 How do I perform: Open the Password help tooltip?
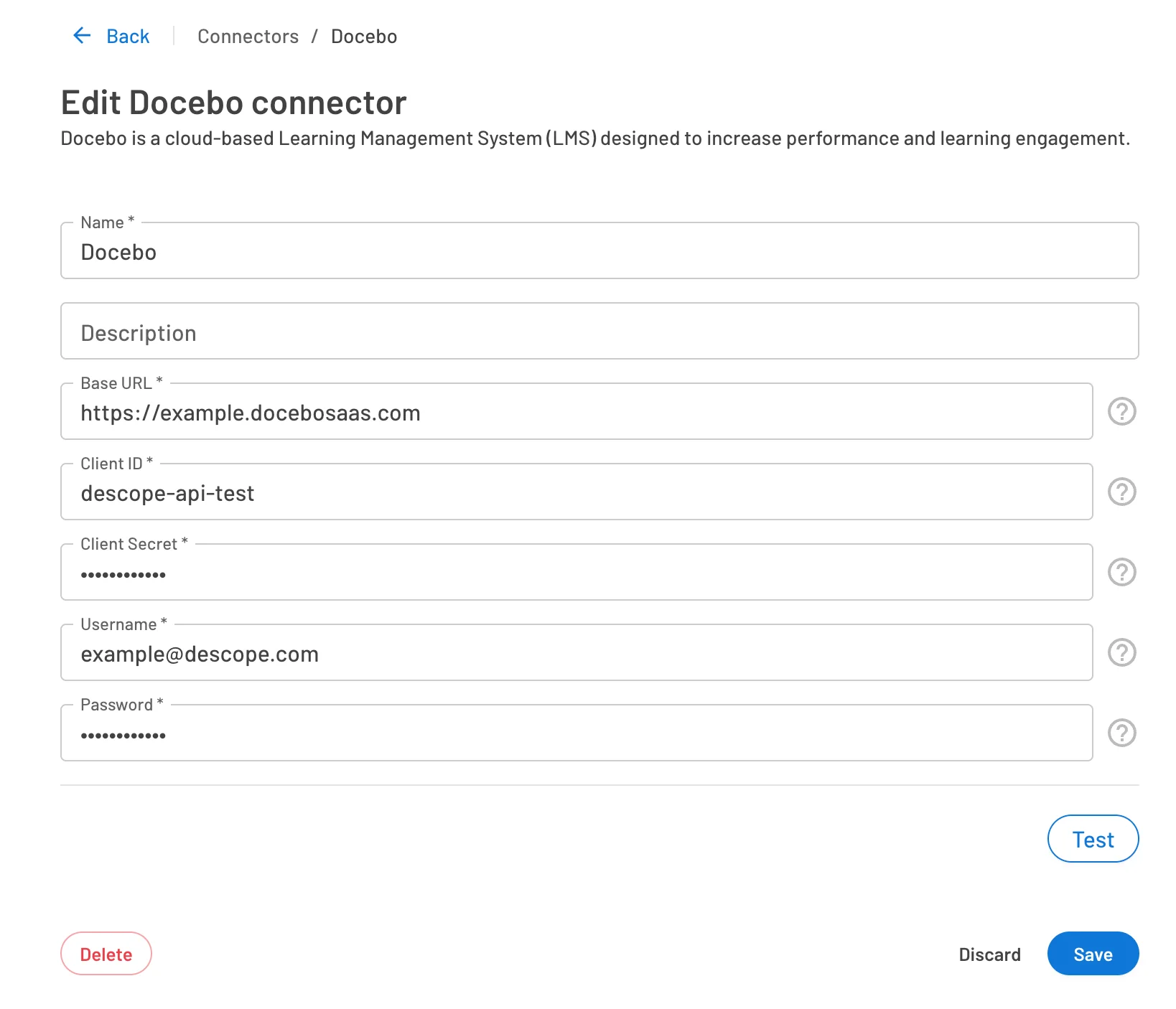tap(1121, 733)
